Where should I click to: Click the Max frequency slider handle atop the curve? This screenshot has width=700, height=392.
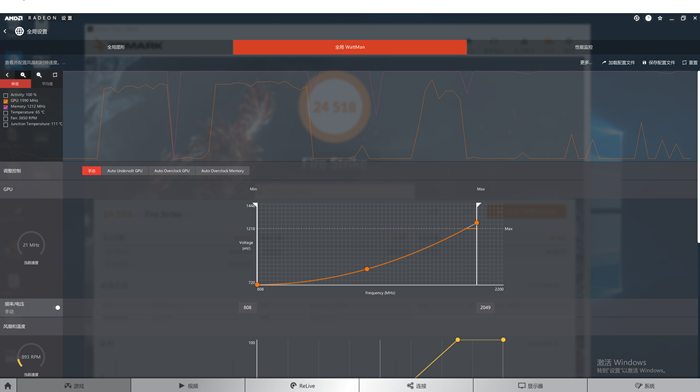point(478,205)
